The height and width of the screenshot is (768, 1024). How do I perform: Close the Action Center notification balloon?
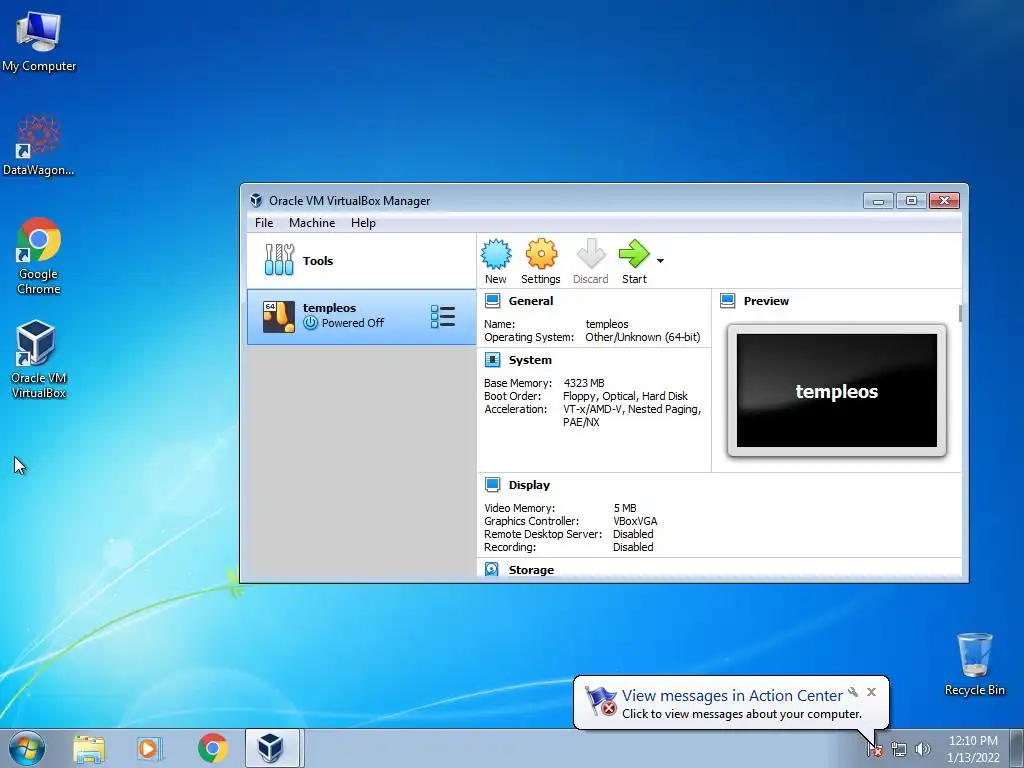871,692
